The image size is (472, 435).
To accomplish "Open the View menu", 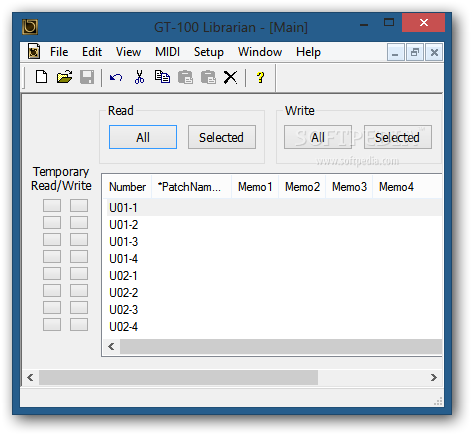I will tap(128, 52).
